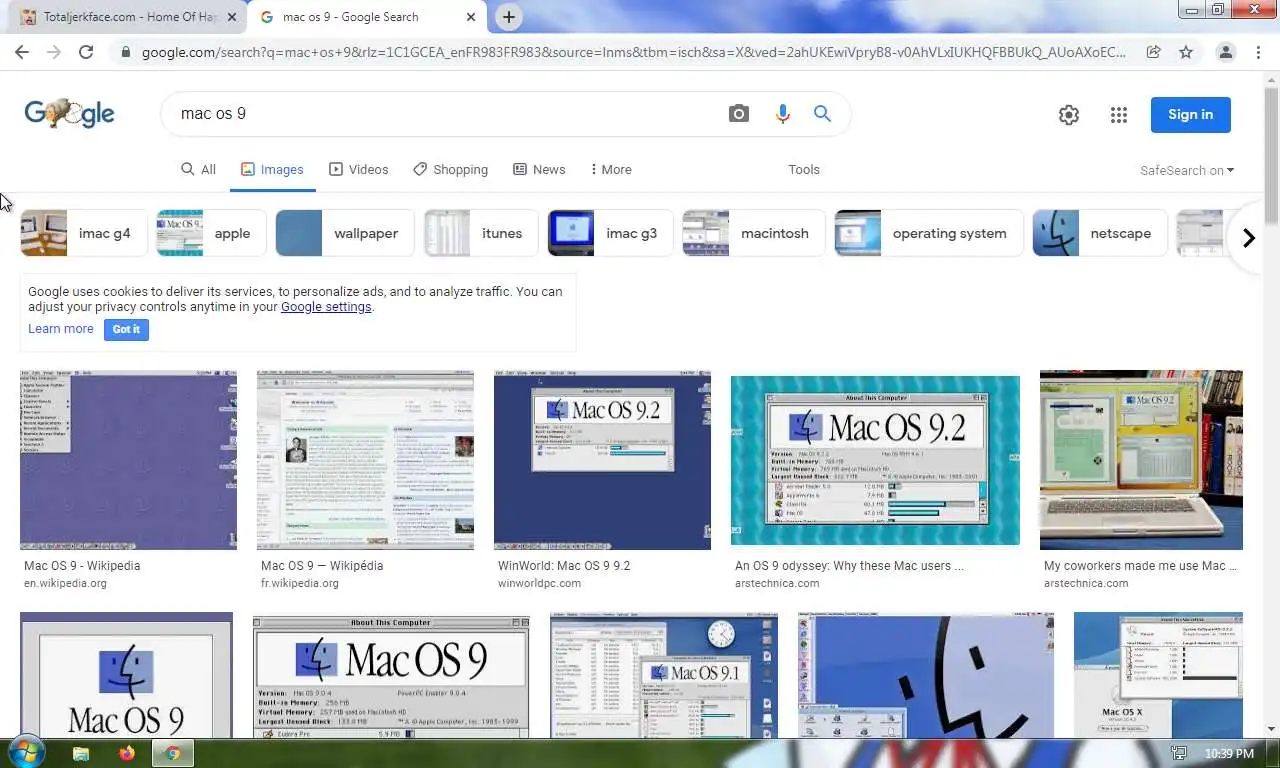This screenshot has width=1280, height=768.
Task: Click the 'An OS 9 odyssey' caption link
Action: [849, 566]
